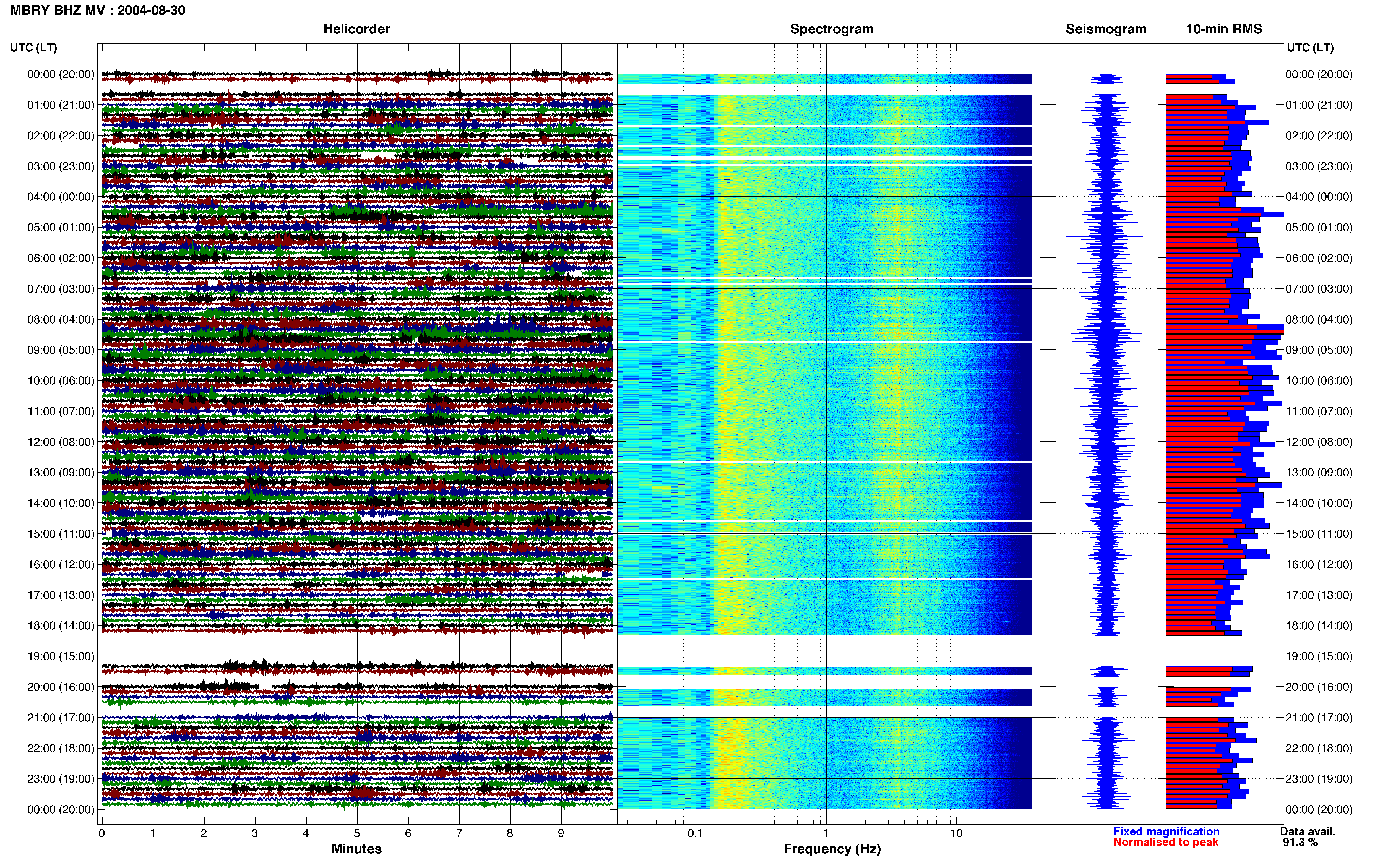Viewport: 1388px width, 868px height.
Task: Click the right 'UTC (LT)' axis label
Action: click(1310, 48)
